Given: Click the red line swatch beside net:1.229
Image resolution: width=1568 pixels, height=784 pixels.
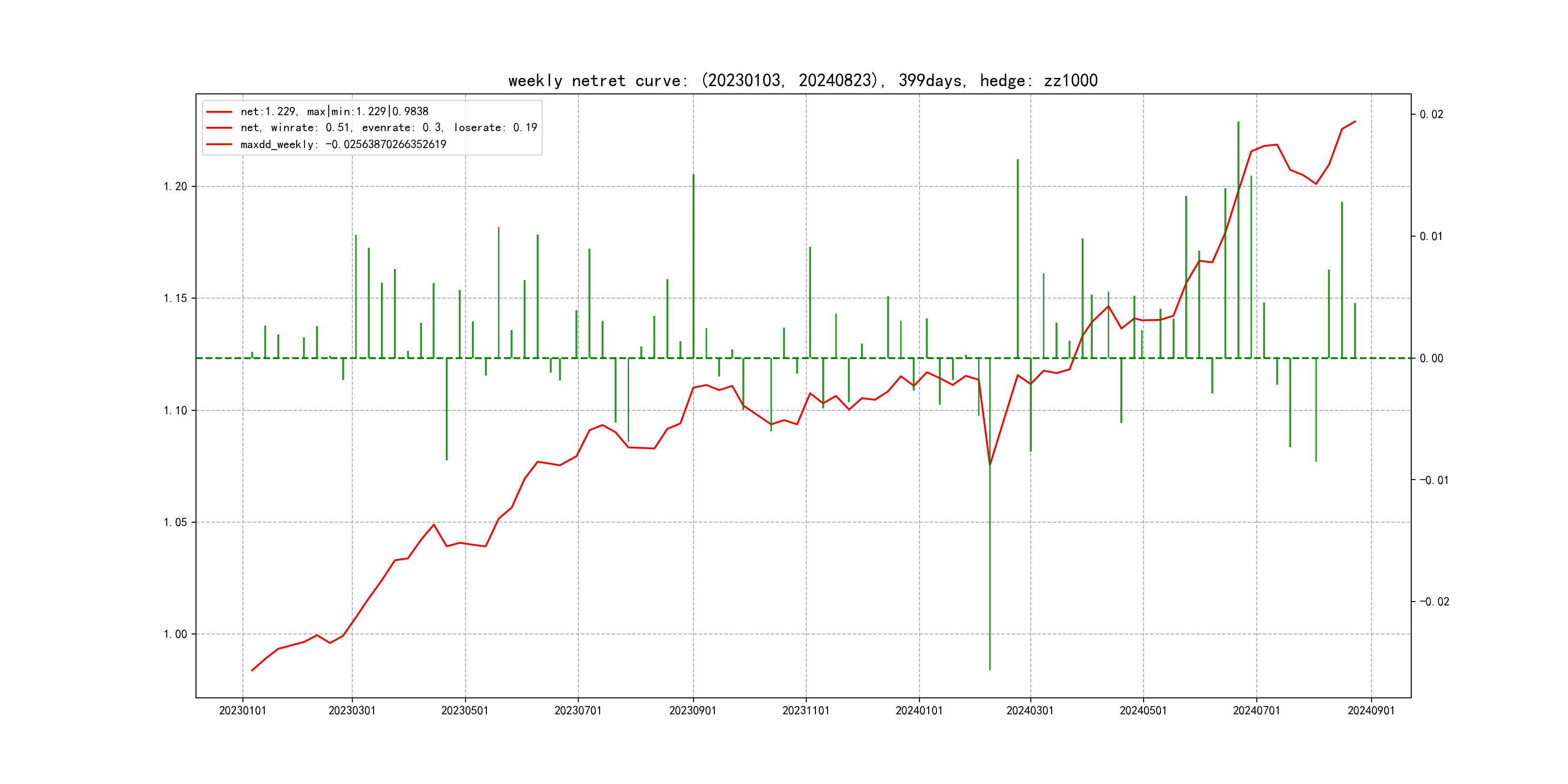Looking at the screenshot, I should tap(219, 112).
